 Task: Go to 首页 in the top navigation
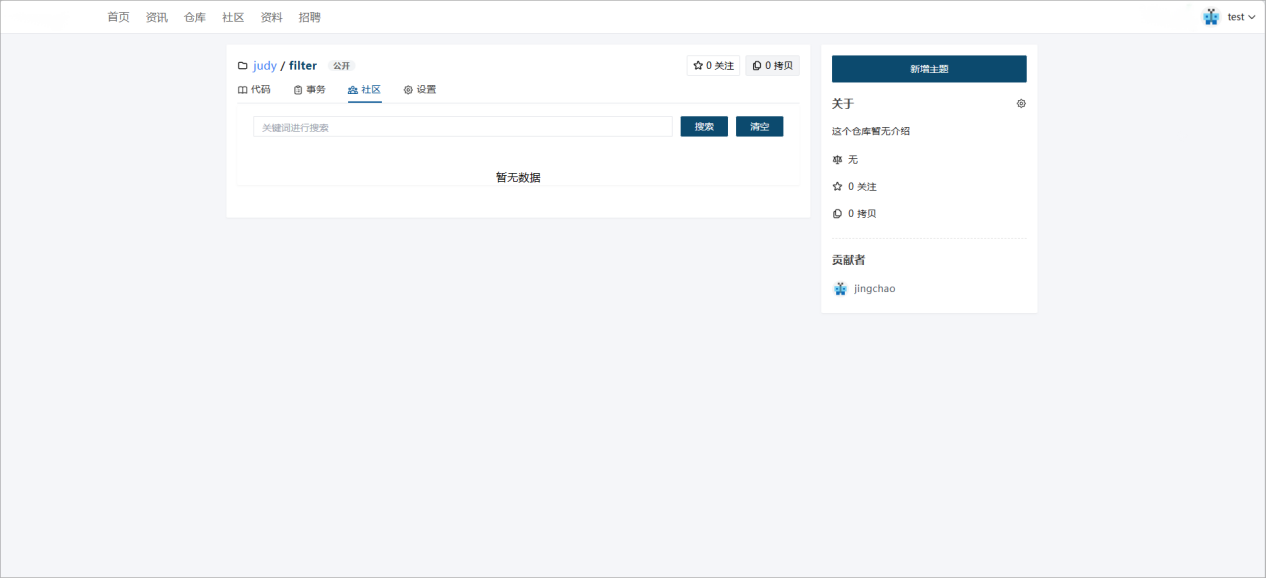click(118, 17)
